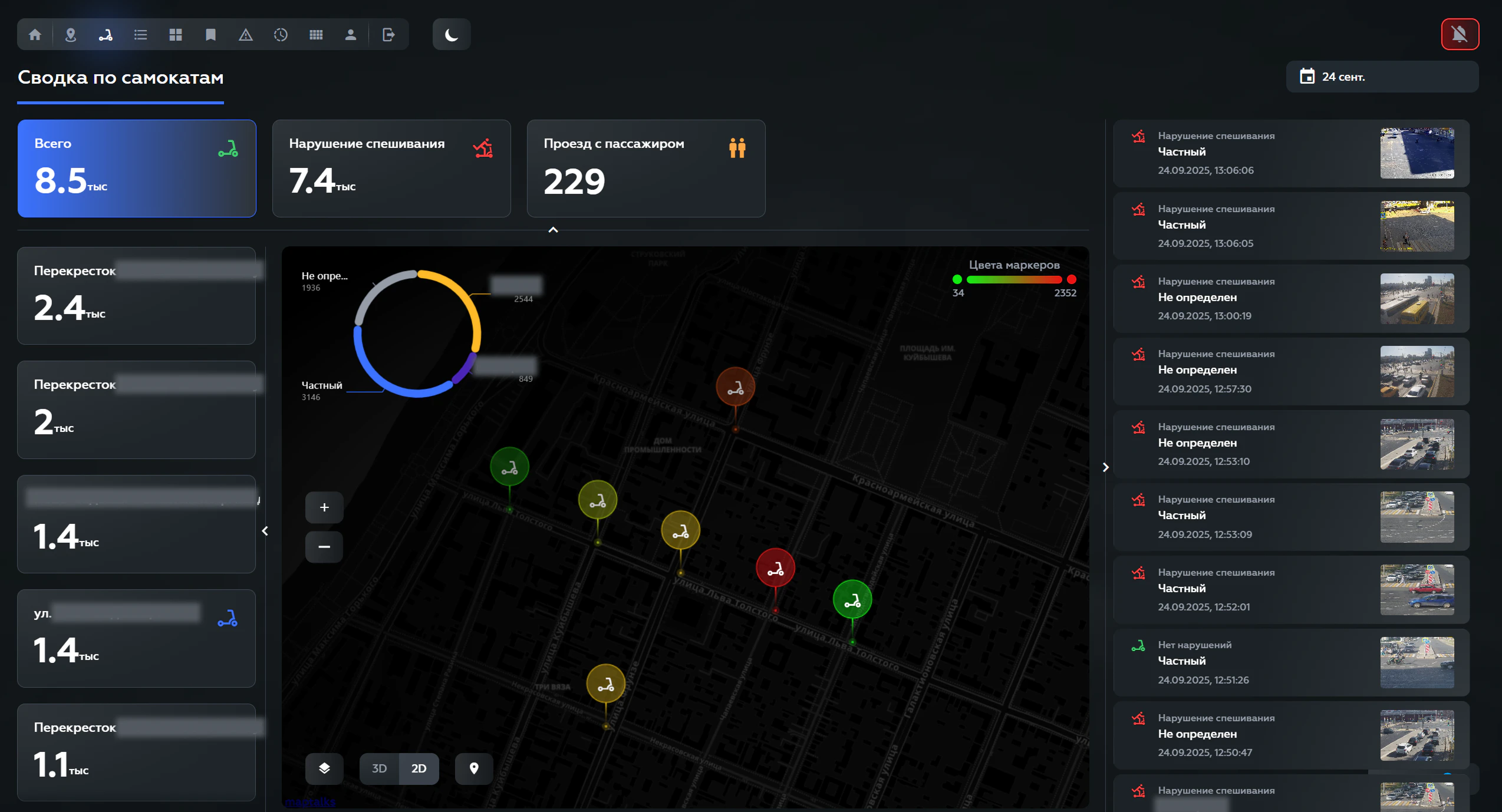
Task: Select the 'Проезд с пассажиром' card
Action: (646, 169)
